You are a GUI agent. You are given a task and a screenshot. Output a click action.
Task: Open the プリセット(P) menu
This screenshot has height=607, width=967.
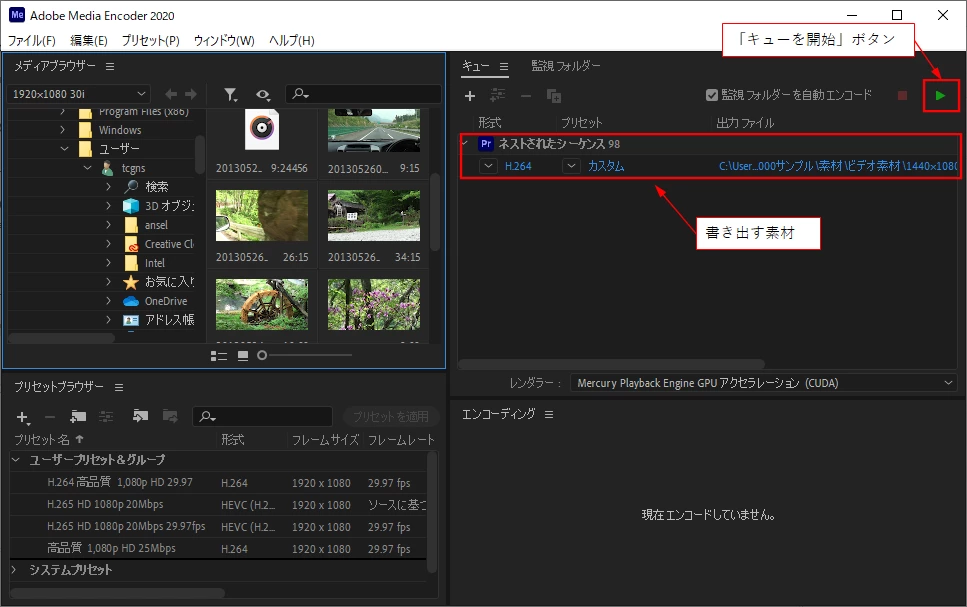pos(150,41)
